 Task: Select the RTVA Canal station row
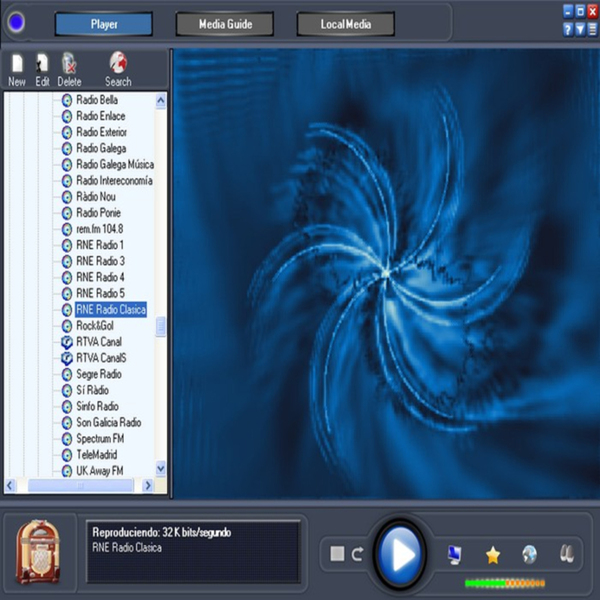point(99,342)
